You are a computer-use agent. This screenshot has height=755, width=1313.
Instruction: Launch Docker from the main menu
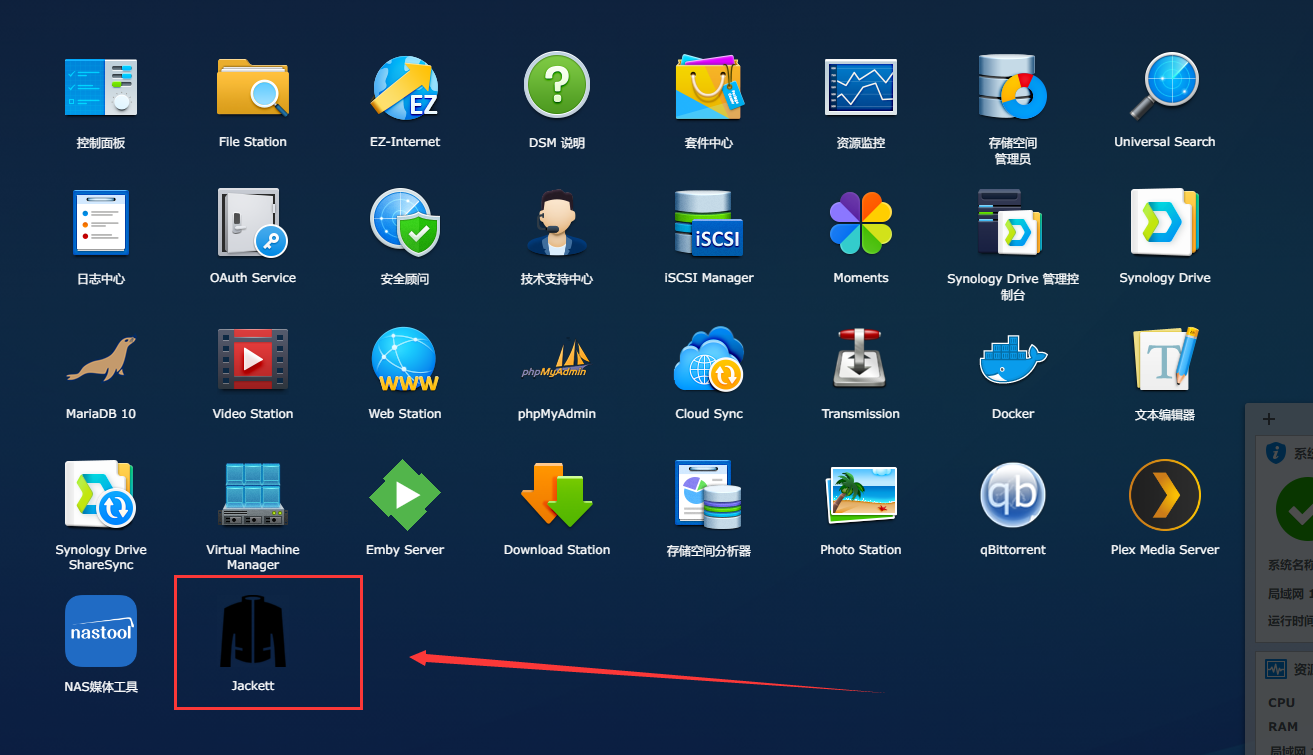click(1012, 360)
